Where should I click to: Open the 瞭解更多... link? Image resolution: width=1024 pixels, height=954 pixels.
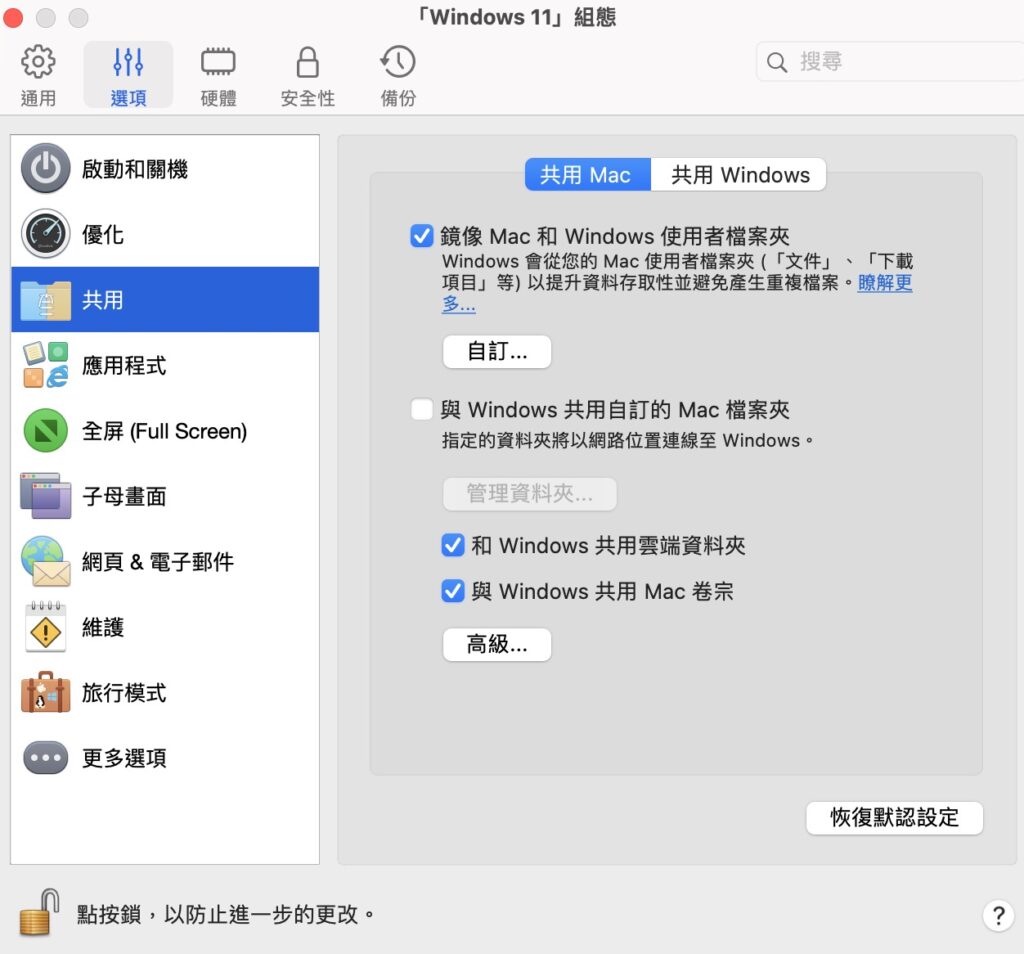coord(885,283)
